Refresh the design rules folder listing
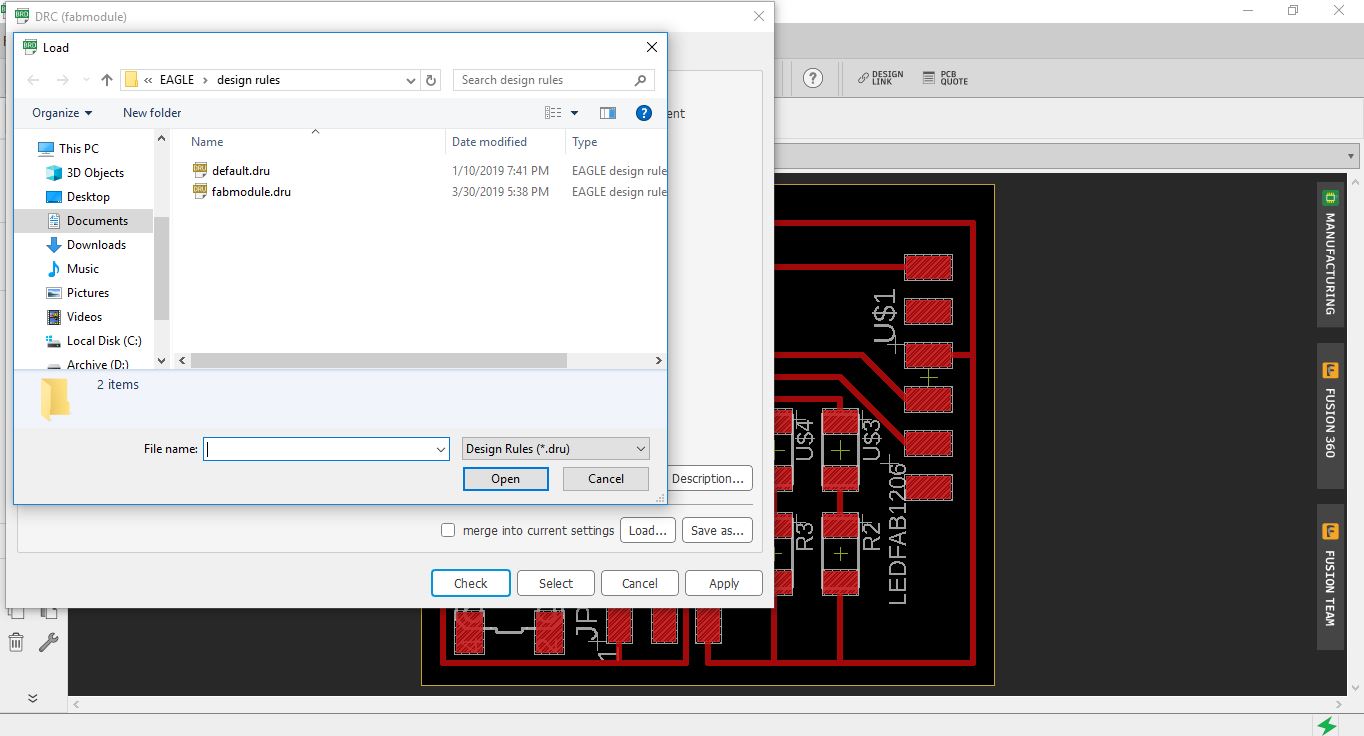 click(431, 80)
